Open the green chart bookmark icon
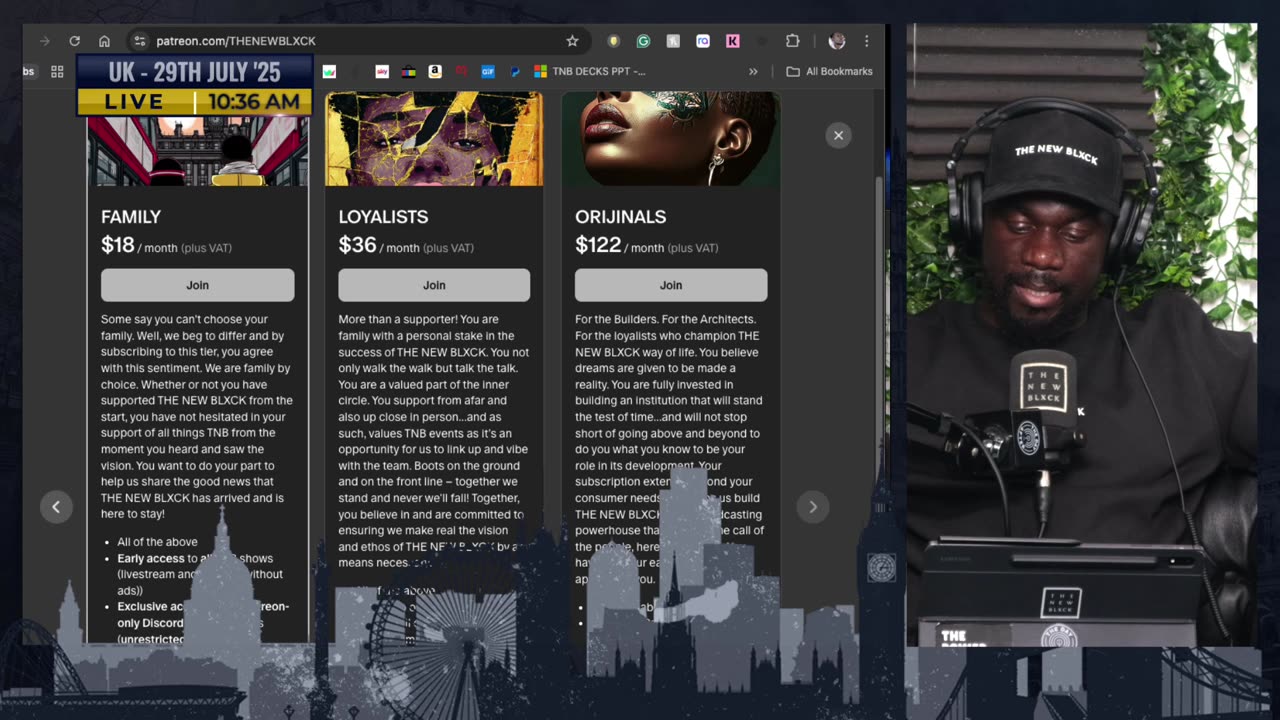This screenshot has width=1280, height=720. [329, 72]
